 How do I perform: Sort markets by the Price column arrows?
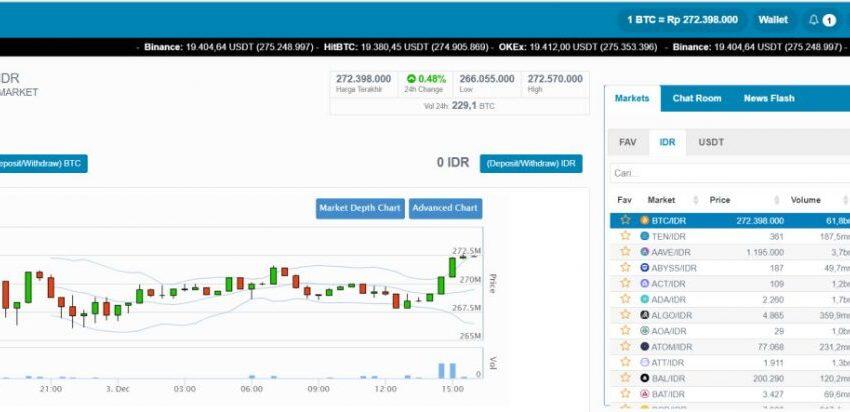click(x=776, y=200)
